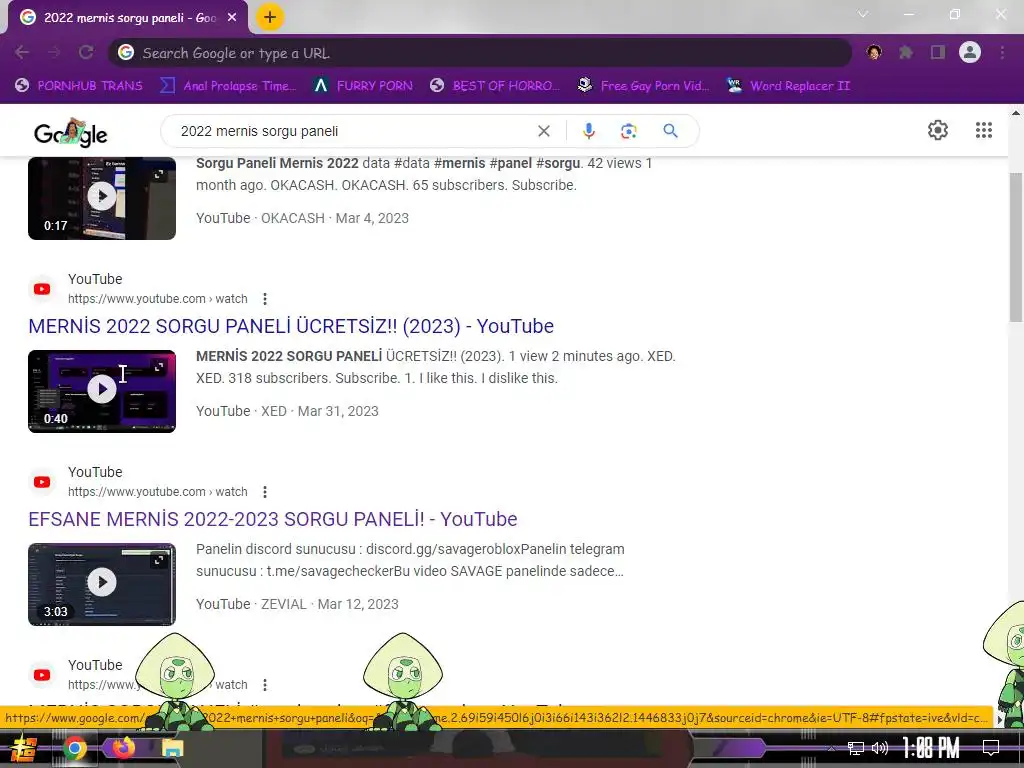This screenshot has height=768, width=1024.
Task: Start voice search with the microphone
Action: pos(588,131)
